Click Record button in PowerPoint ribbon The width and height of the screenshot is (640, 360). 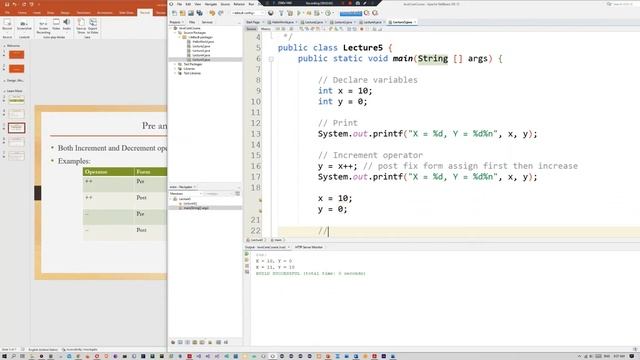tap(7, 25)
